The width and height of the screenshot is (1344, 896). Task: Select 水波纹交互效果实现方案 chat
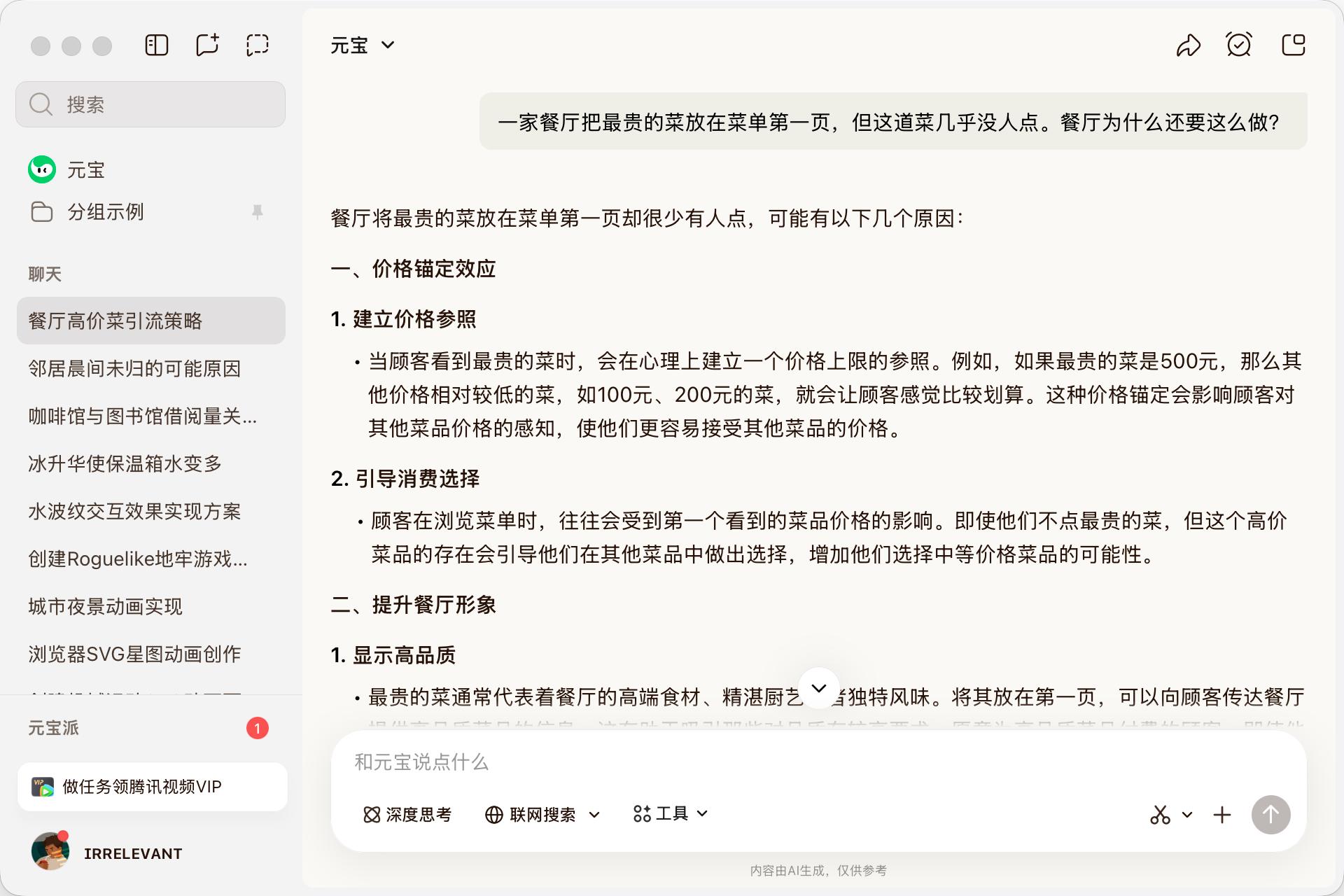click(x=134, y=511)
